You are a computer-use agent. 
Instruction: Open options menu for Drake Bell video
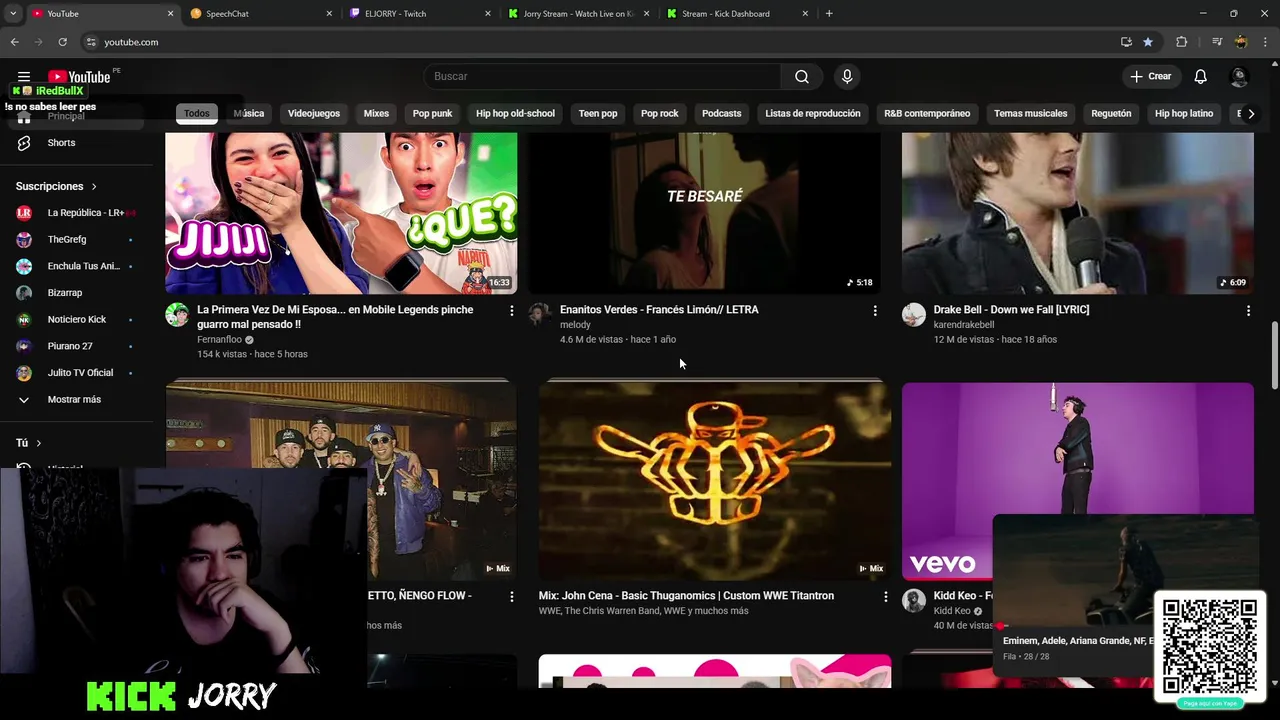(1248, 311)
